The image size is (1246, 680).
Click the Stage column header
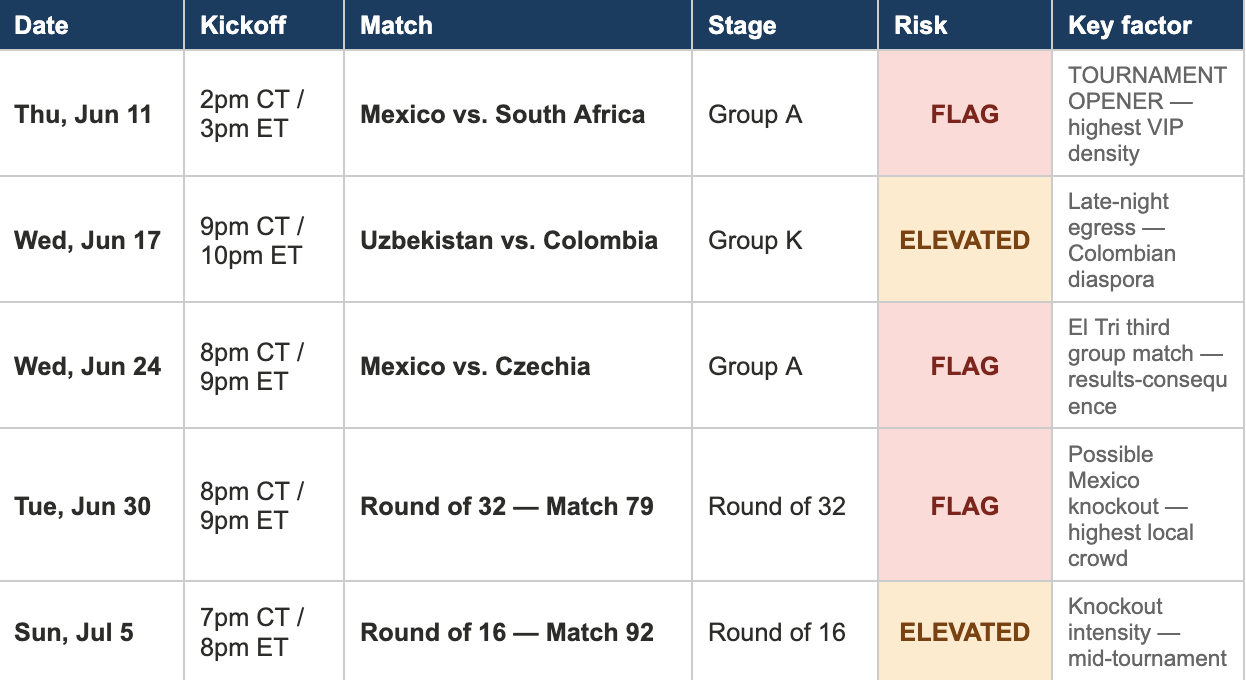(x=785, y=25)
